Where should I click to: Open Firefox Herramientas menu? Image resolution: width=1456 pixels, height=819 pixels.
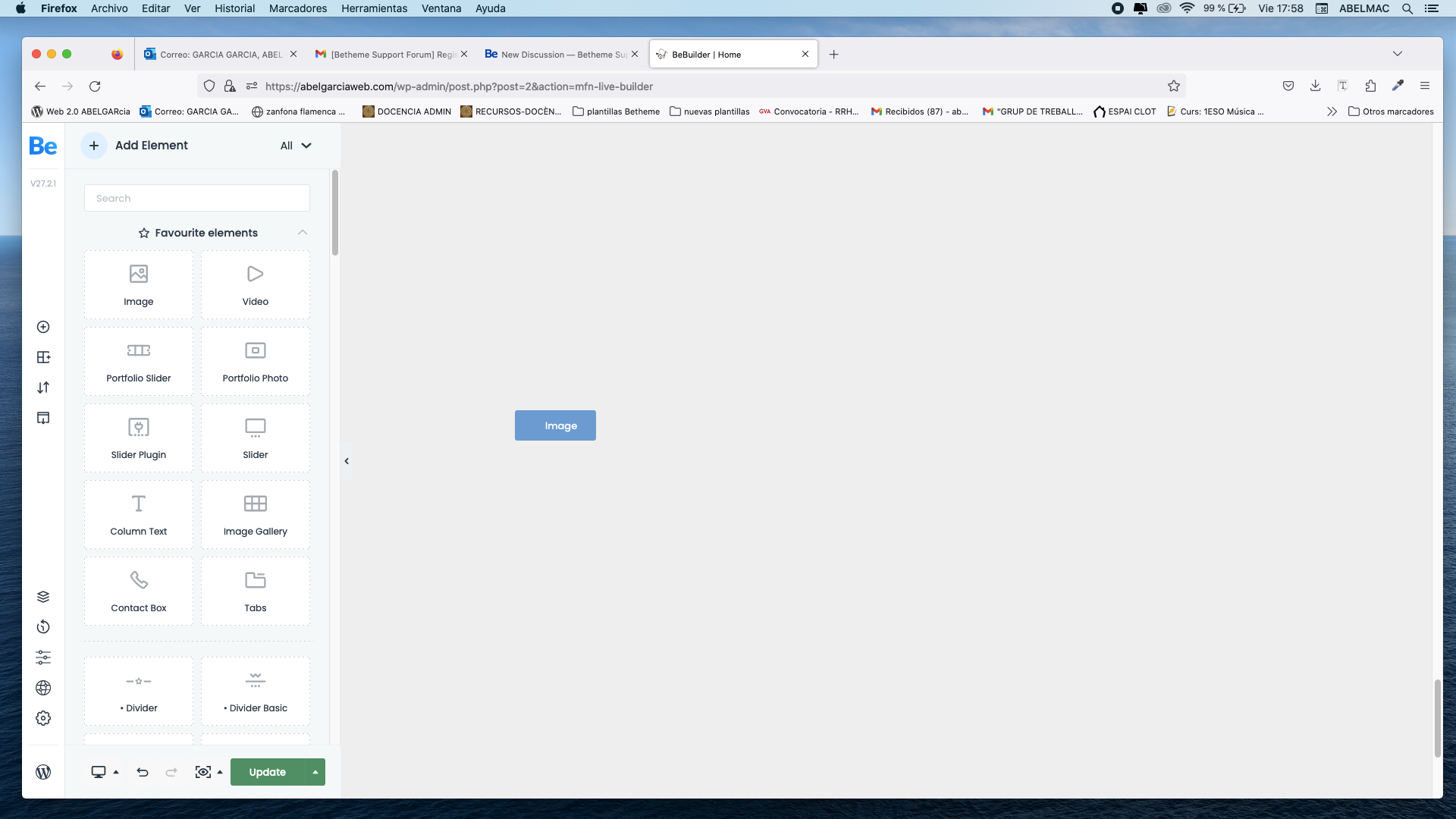tap(375, 8)
